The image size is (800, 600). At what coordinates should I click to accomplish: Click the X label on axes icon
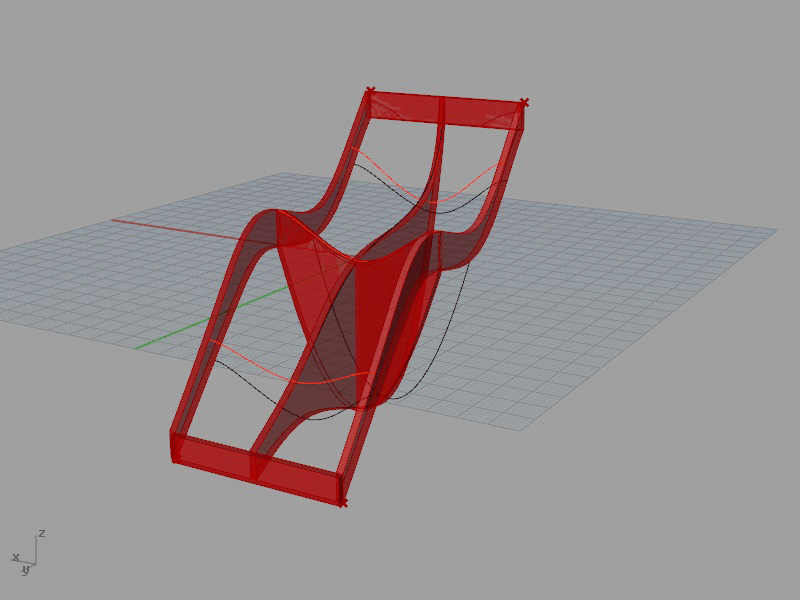point(15,557)
